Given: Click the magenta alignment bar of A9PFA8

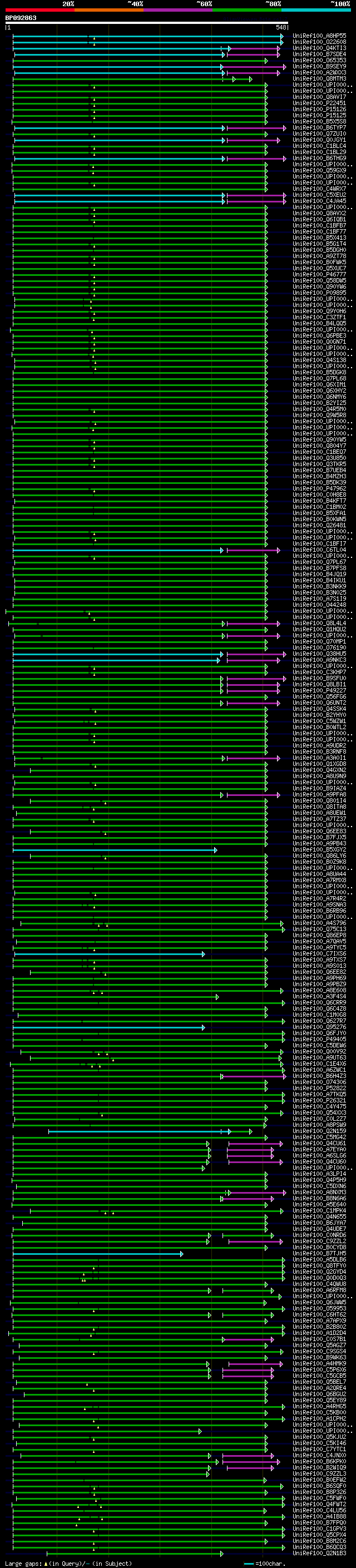Looking at the screenshot, I should (x=254, y=794).
